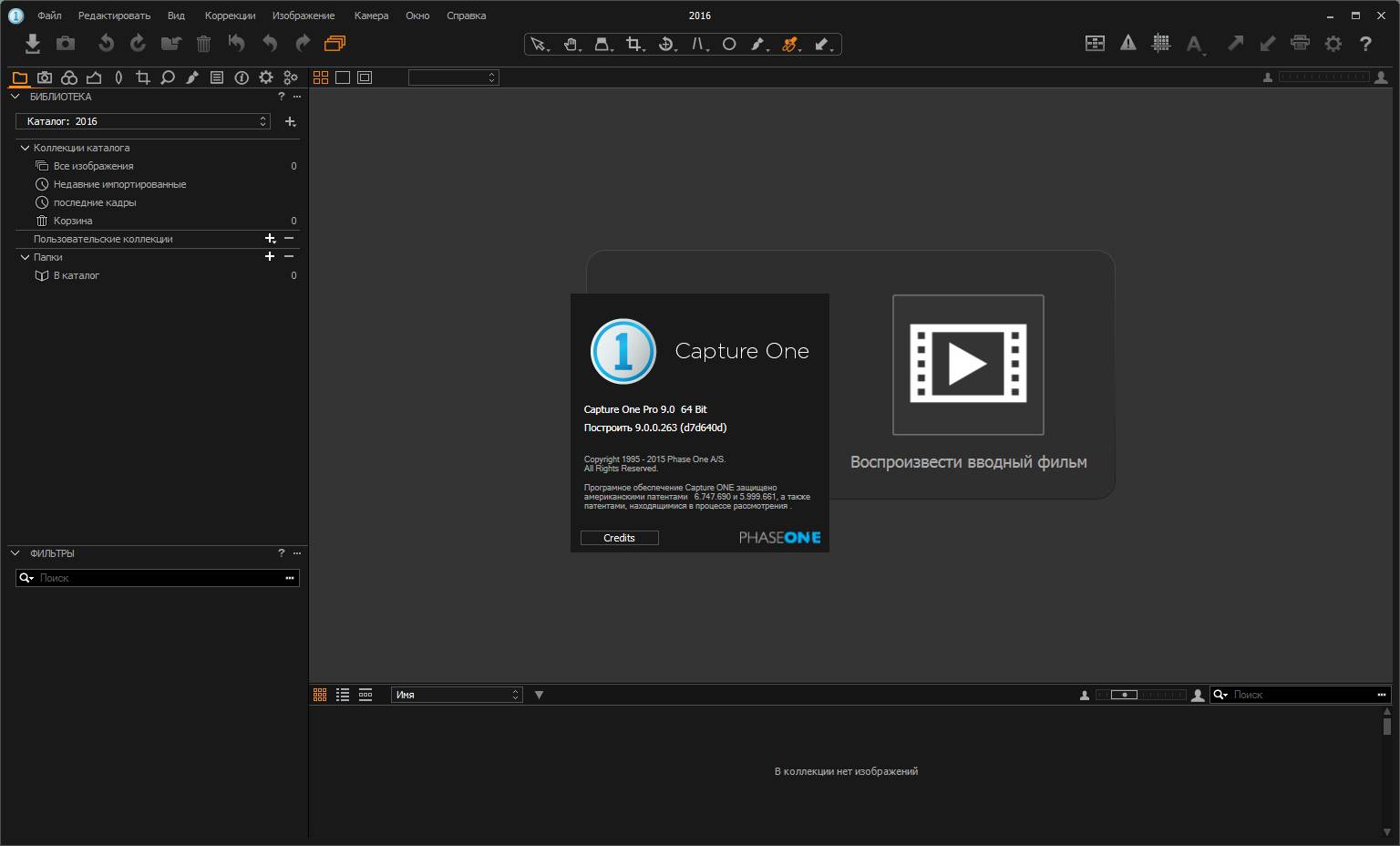
Task: Collapse the Папки section
Action: coord(25,257)
